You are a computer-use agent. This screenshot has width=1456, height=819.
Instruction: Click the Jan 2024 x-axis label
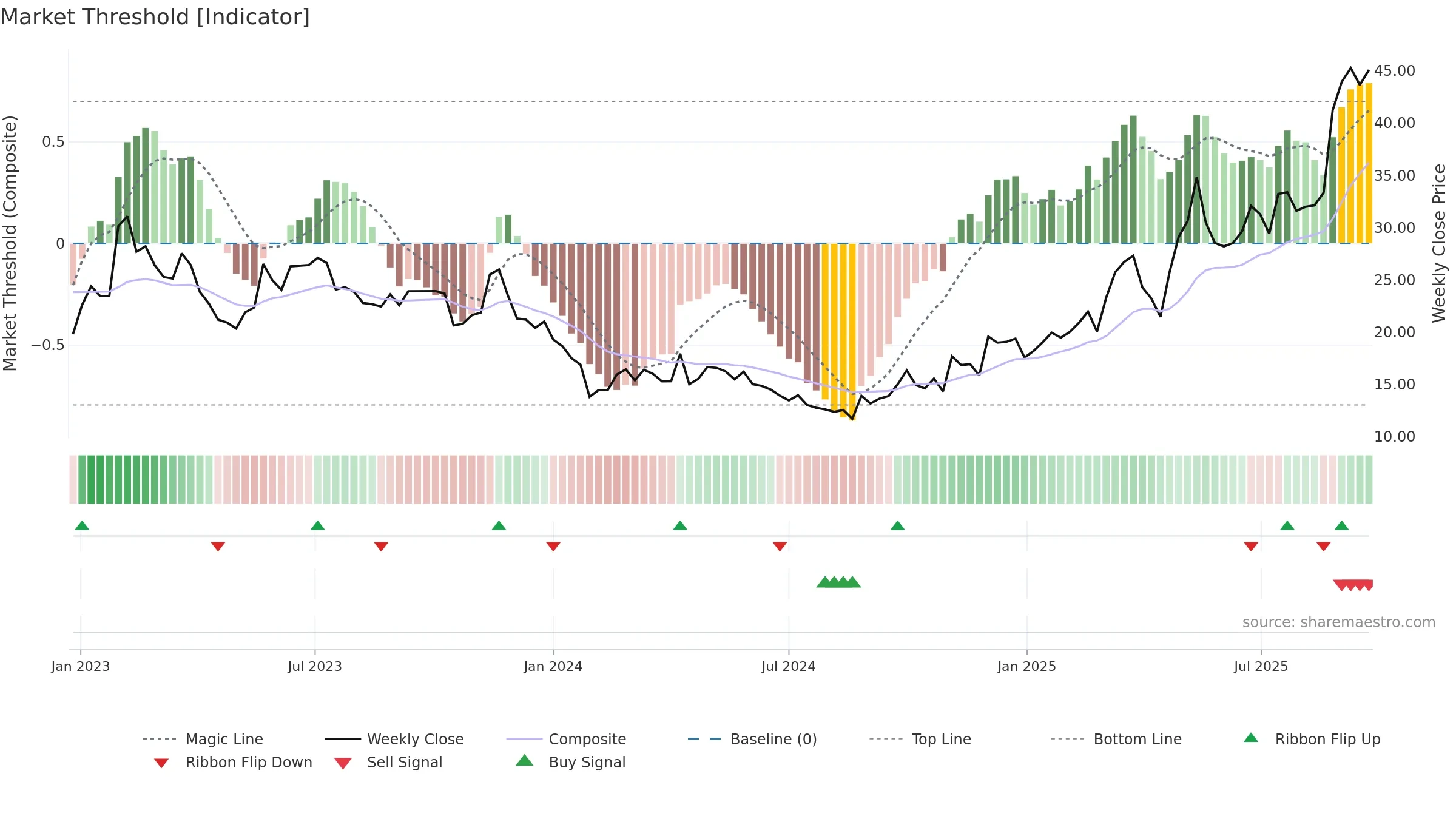click(x=553, y=667)
